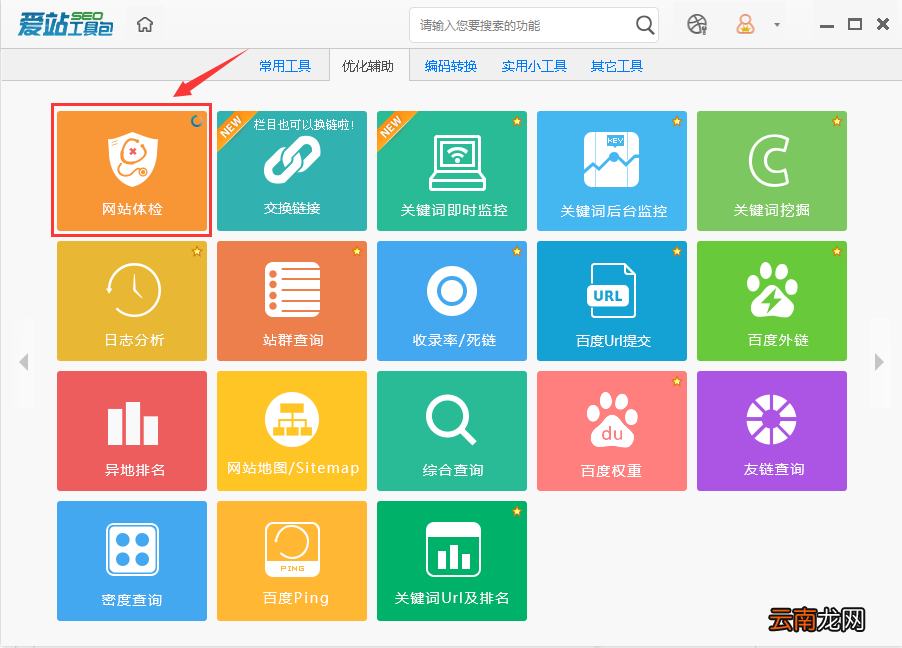Image resolution: width=902 pixels, height=648 pixels.
Task: Close the SEO toolkit window
Action: [883, 24]
